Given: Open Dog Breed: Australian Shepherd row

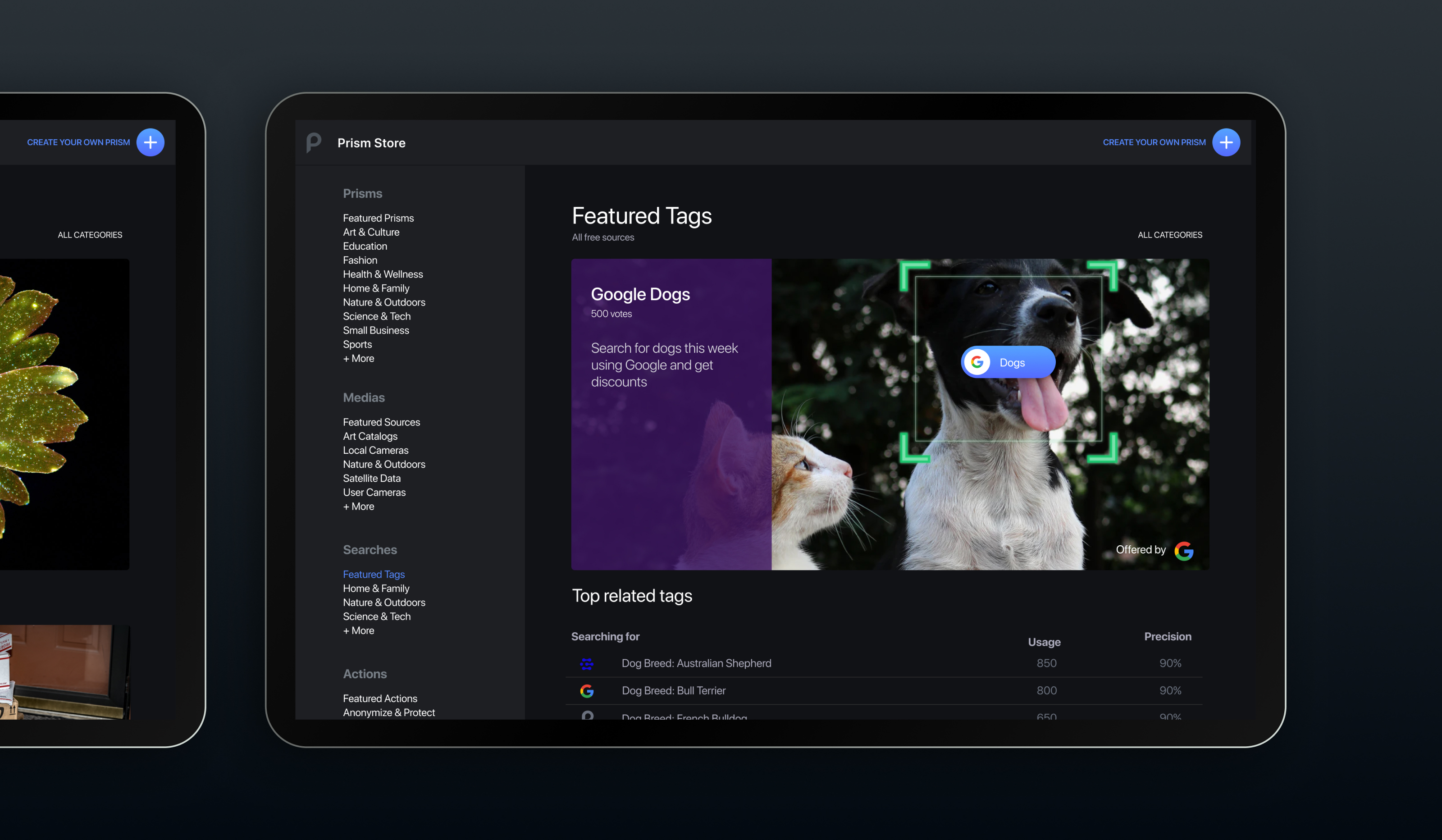Looking at the screenshot, I should pyautogui.click(x=884, y=664).
